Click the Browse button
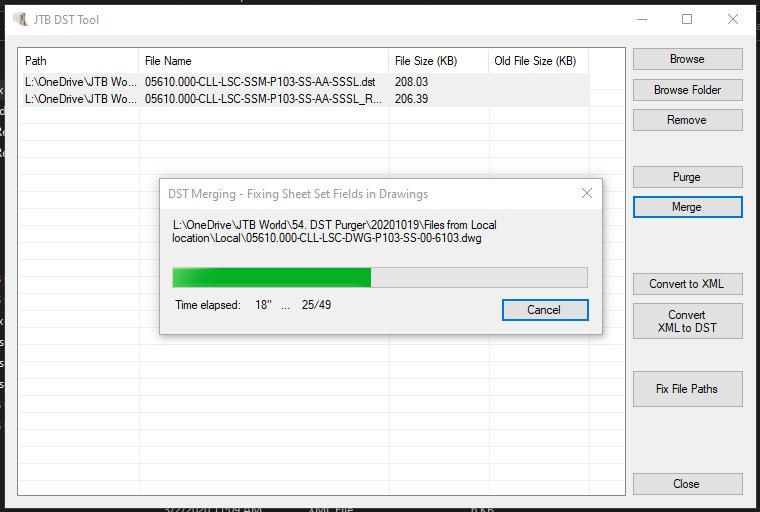 687,59
